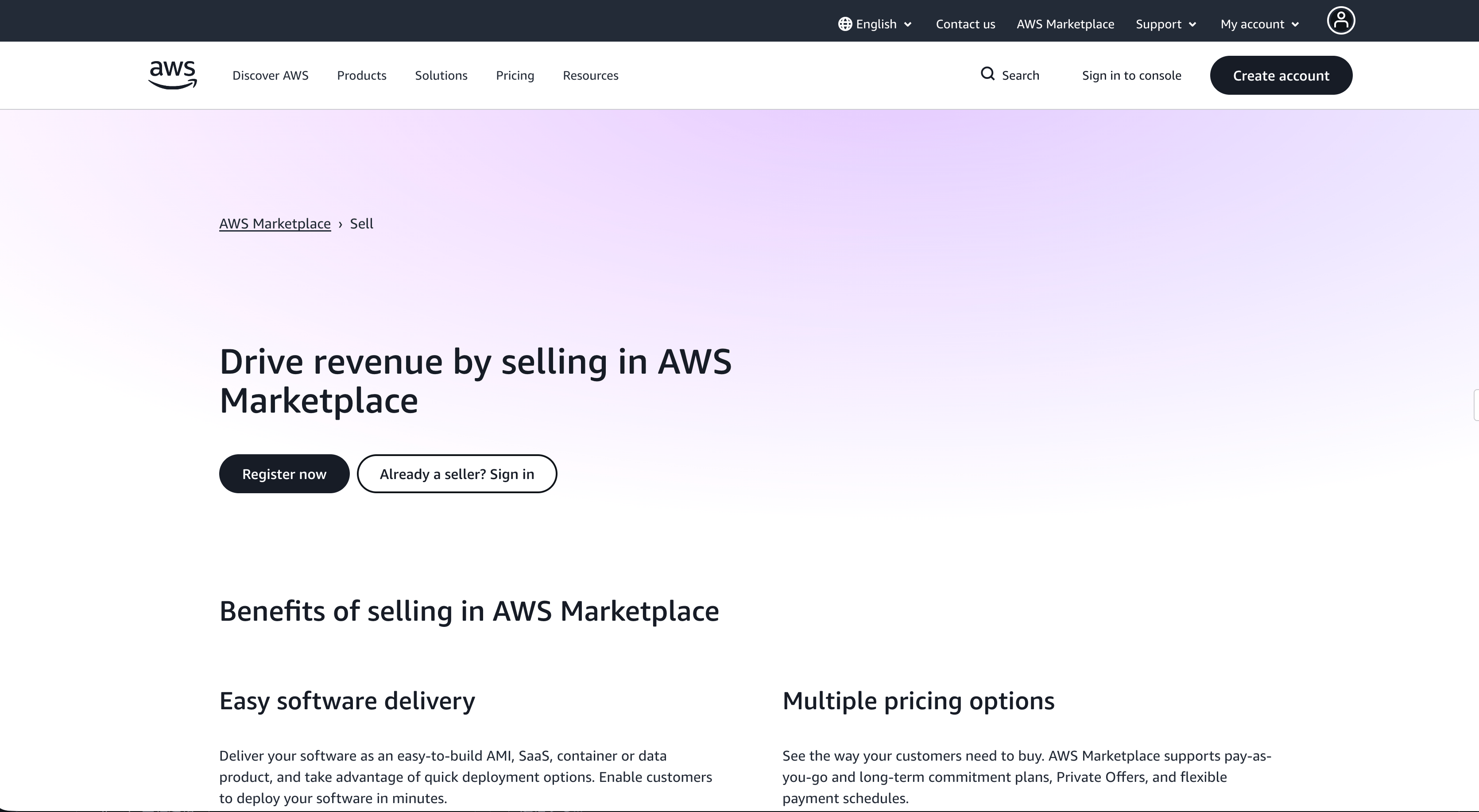Go to AWS Marketplace in top bar

point(1065,24)
